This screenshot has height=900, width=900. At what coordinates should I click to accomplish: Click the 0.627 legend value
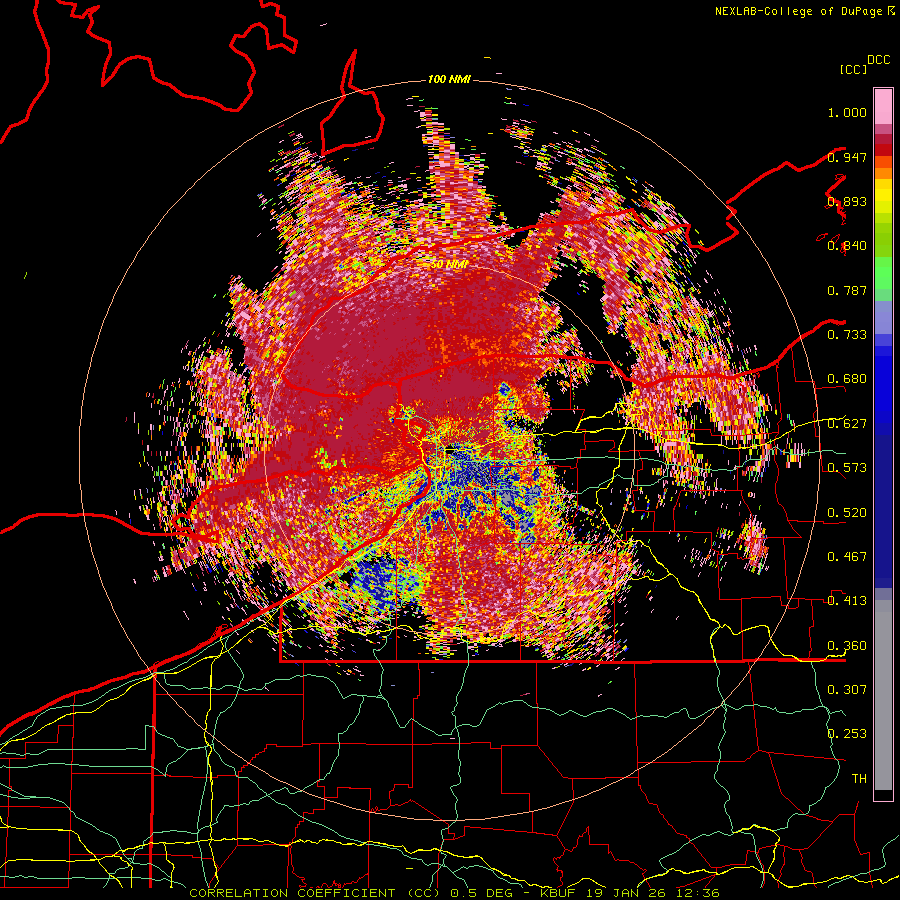point(847,424)
